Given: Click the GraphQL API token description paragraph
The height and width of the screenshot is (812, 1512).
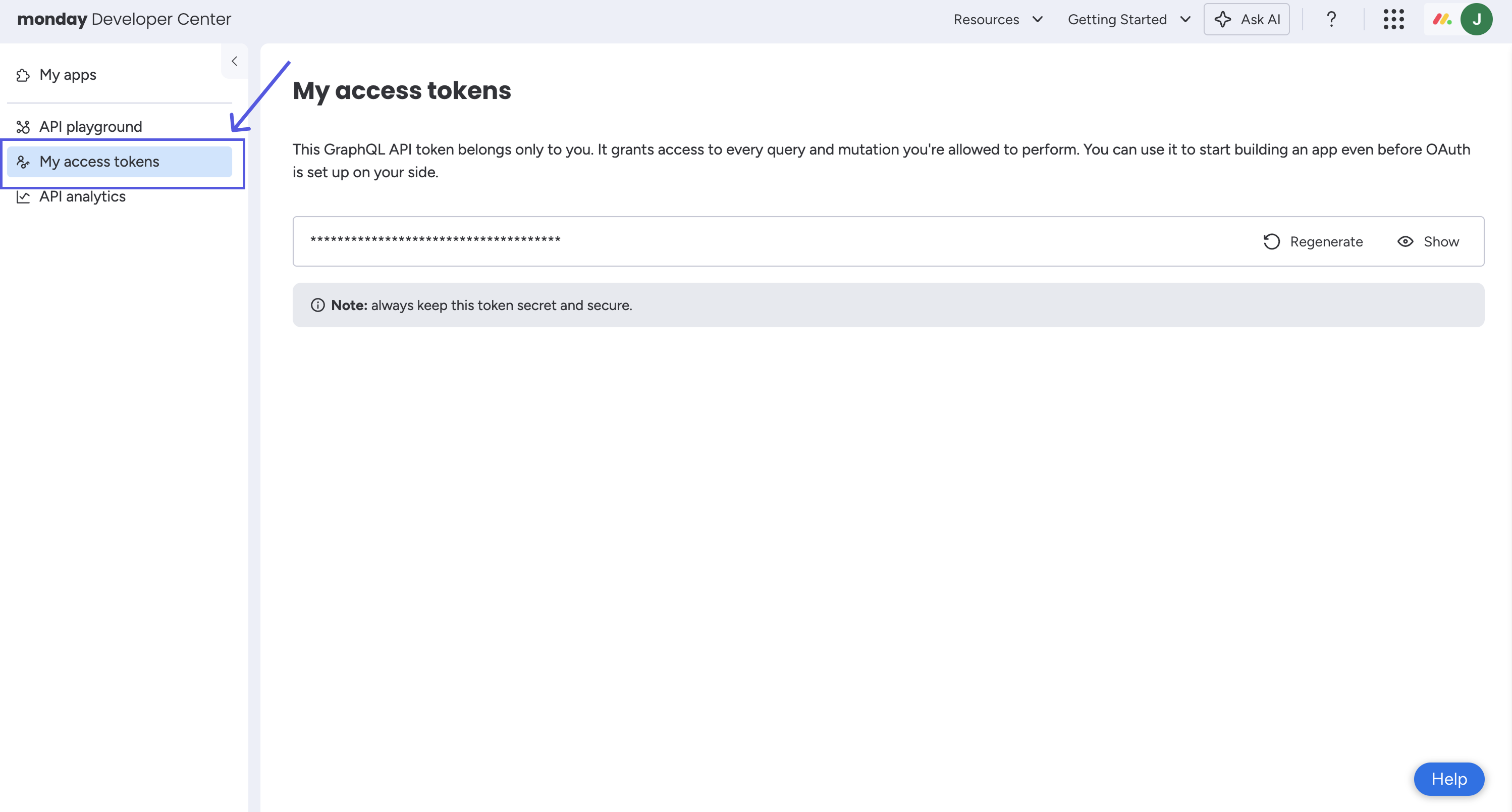Looking at the screenshot, I should click(x=881, y=160).
